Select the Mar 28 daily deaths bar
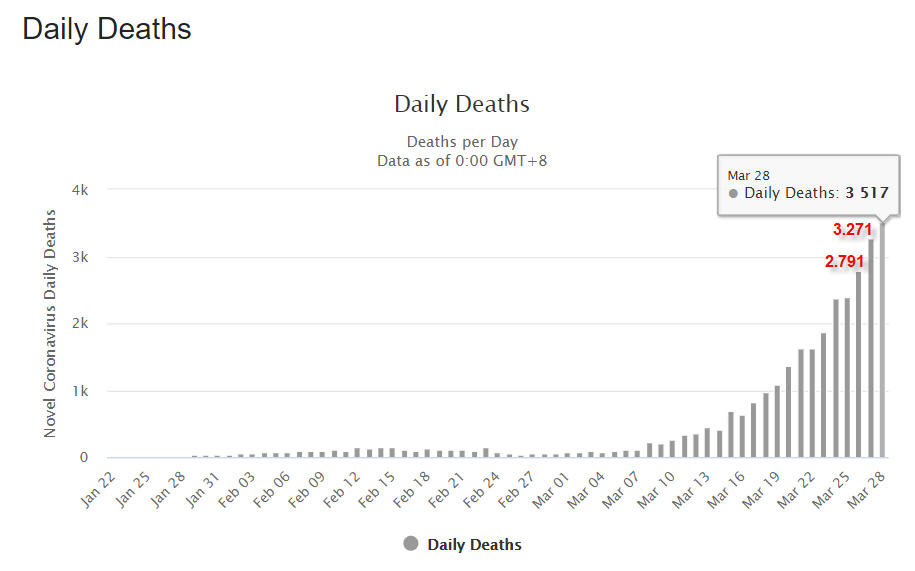 882,340
